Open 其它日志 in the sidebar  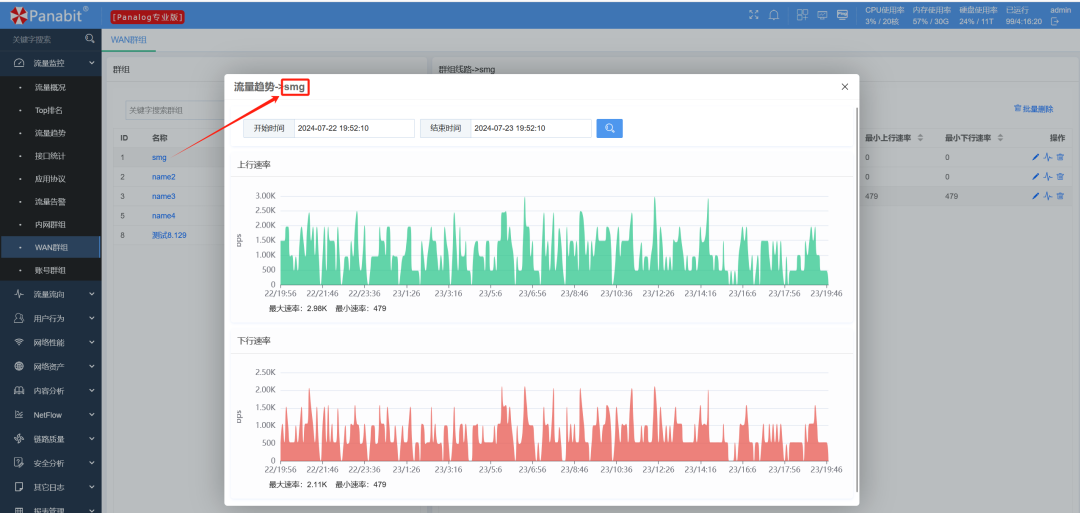tap(49, 487)
